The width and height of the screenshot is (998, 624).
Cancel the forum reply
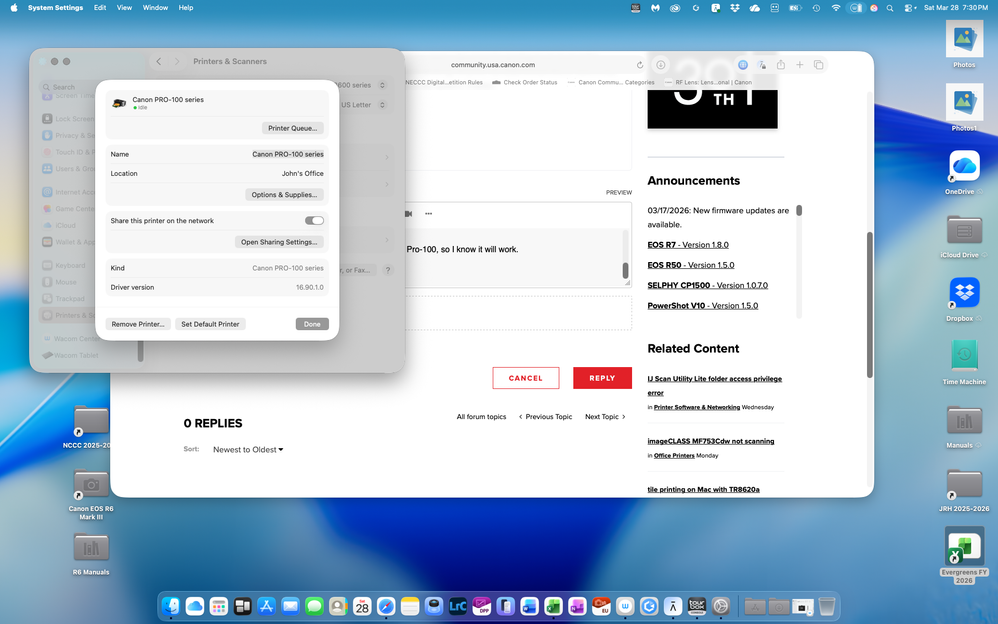tap(526, 378)
